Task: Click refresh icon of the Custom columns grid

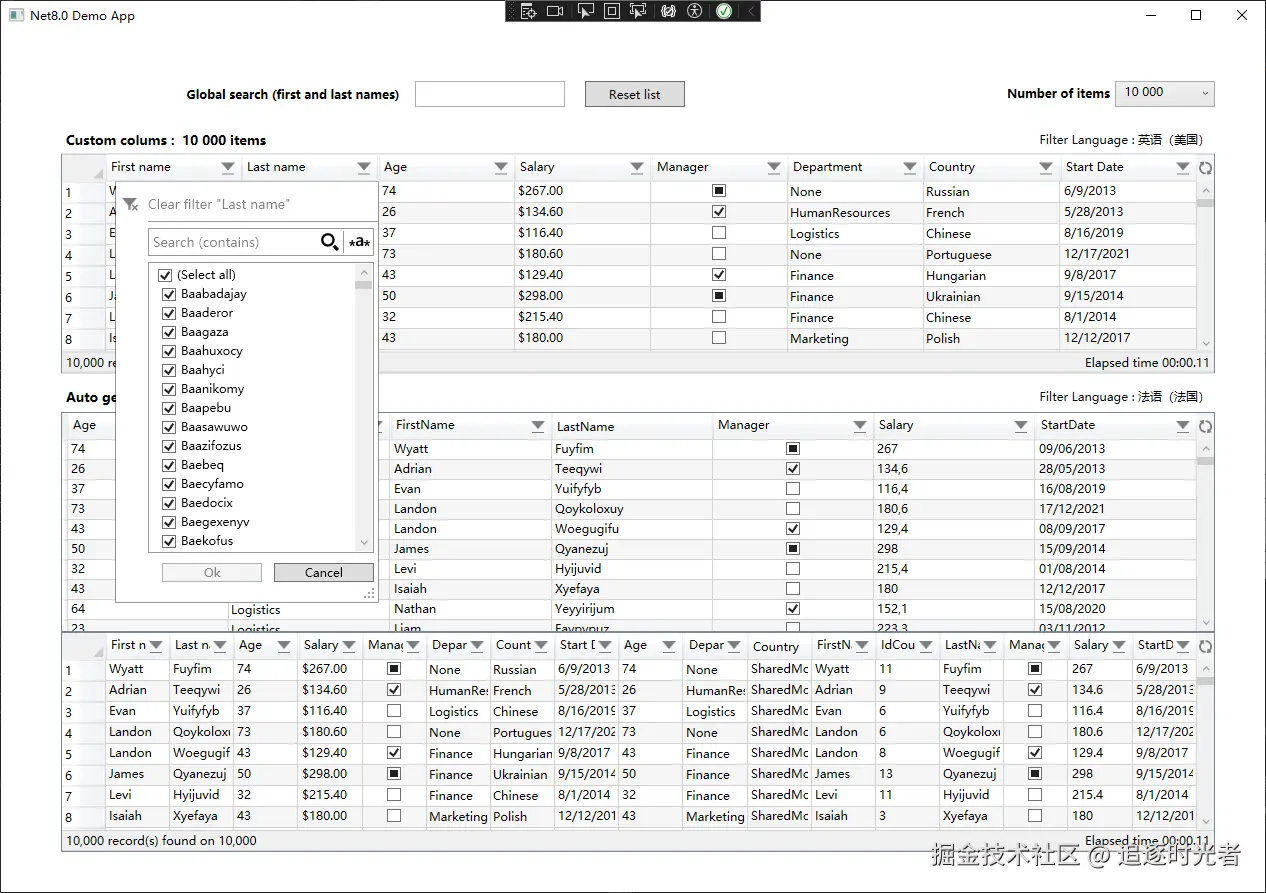Action: tap(1206, 168)
